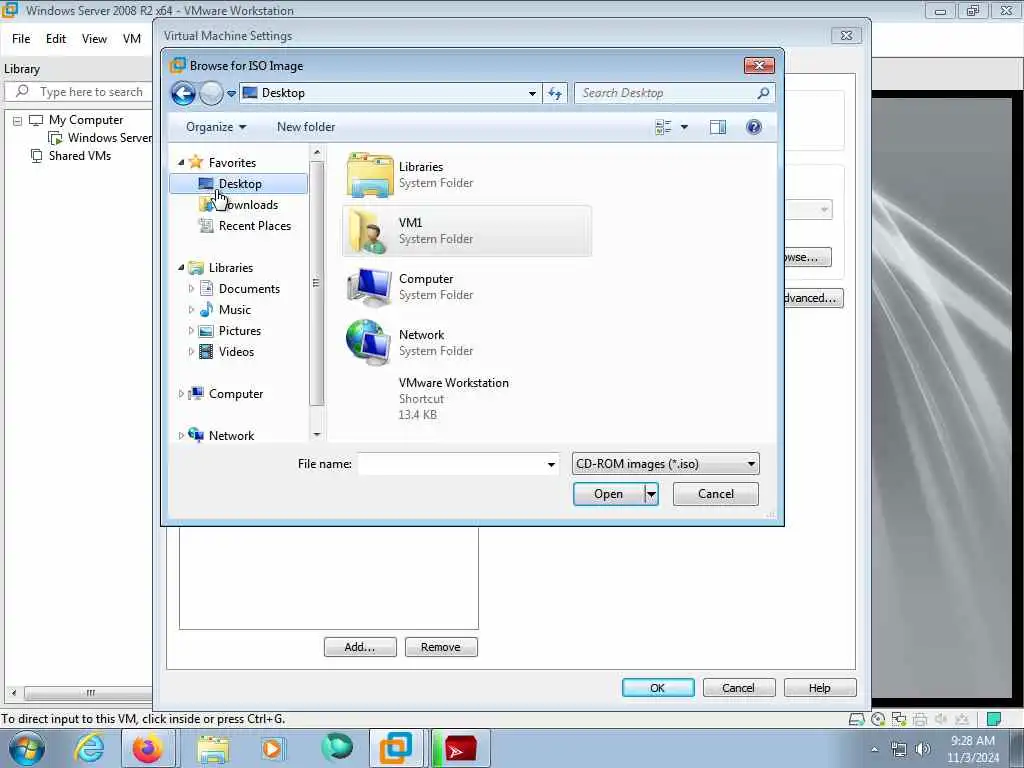
Task: Open the File menu in VMware Workstation
Action: tap(21, 39)
